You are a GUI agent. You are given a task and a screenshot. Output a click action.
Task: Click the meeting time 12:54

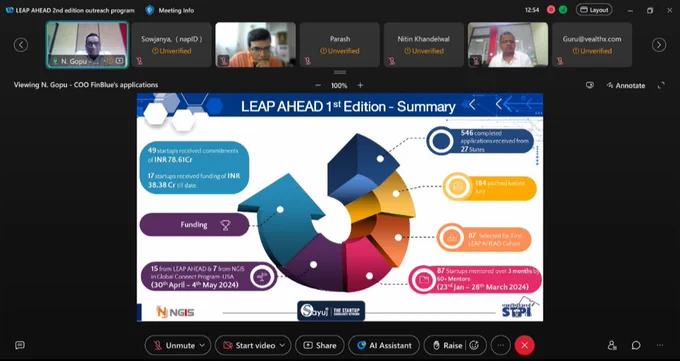[x=532, y=10]
